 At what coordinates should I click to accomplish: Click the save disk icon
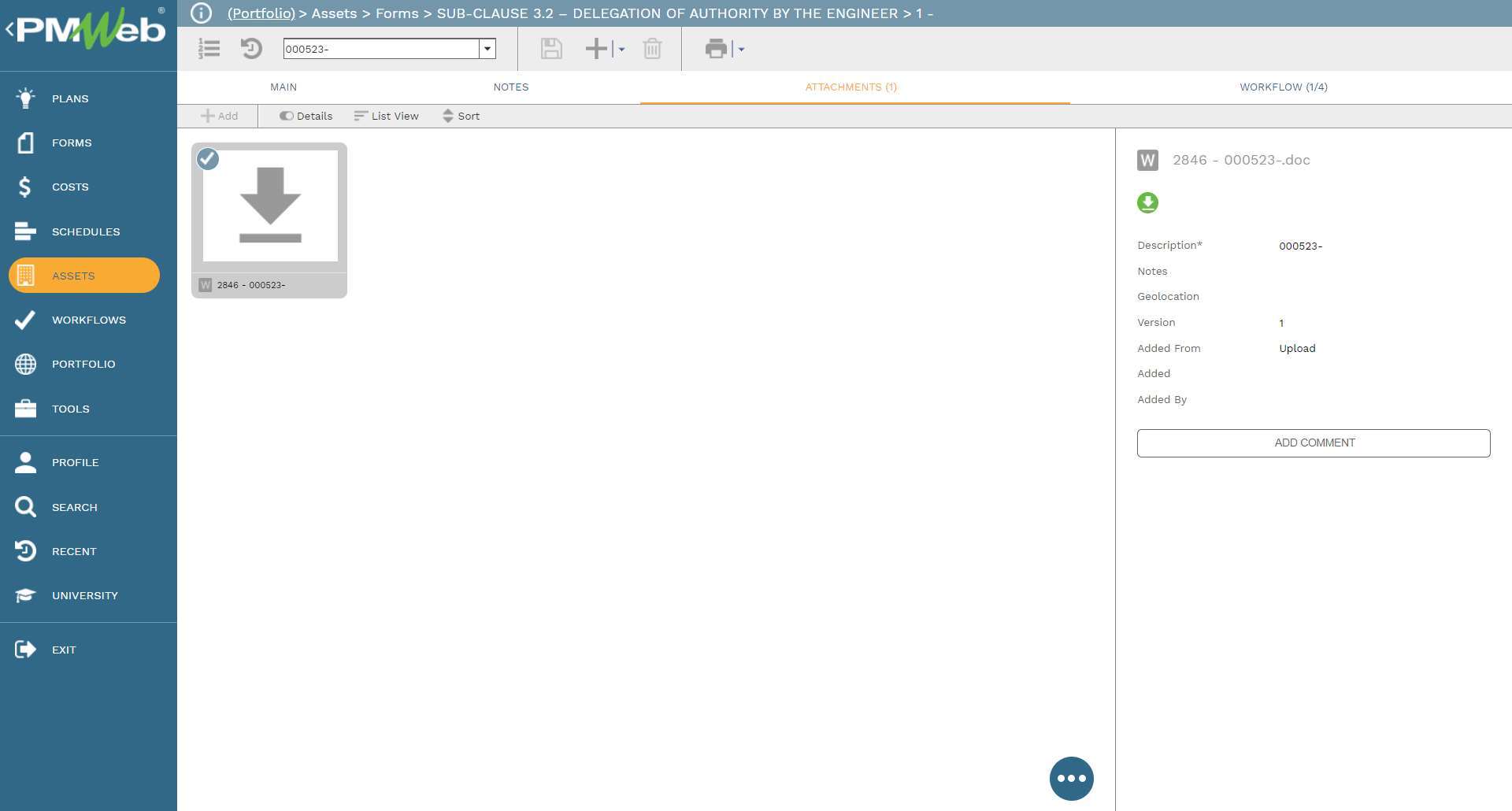(551, 49)
